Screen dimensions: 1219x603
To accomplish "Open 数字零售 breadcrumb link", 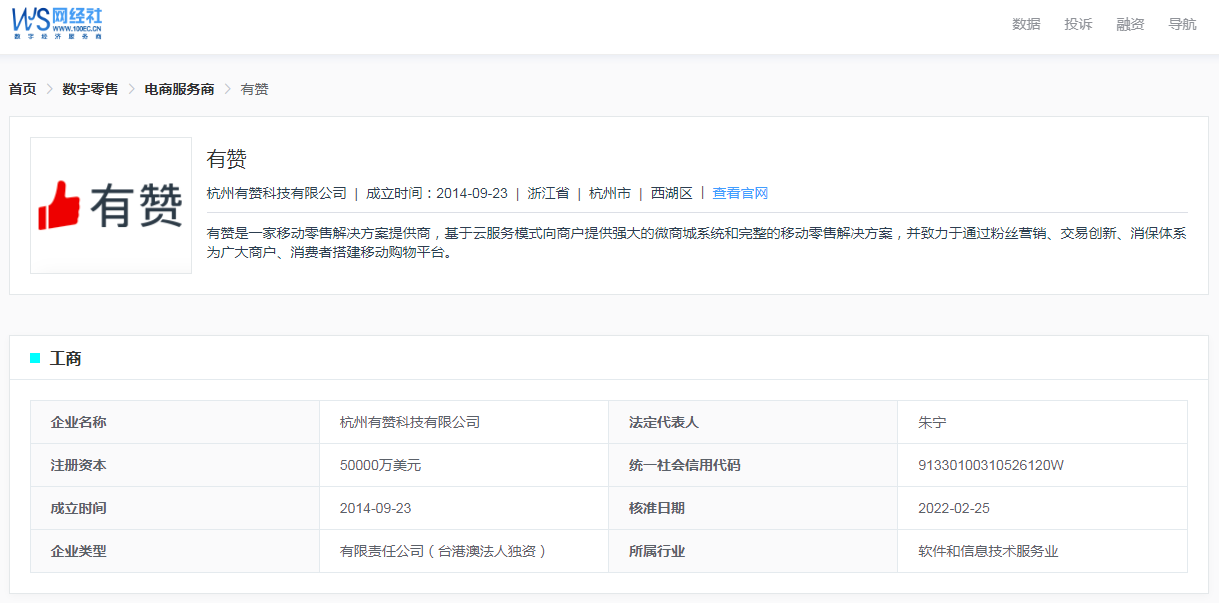I will pyautogui.click(x=90, y=89).
